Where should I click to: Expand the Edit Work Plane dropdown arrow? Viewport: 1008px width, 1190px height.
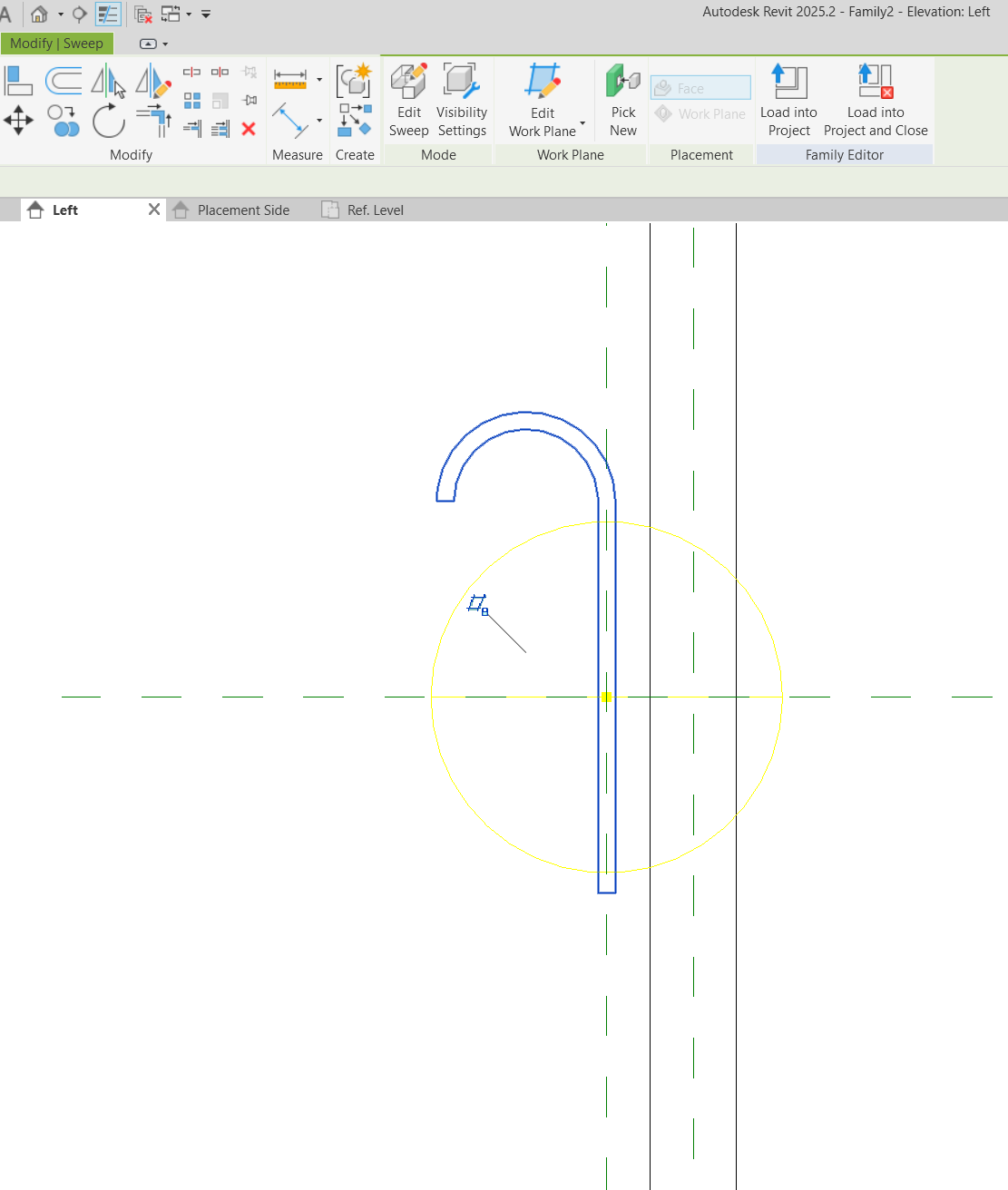[582, 123]
